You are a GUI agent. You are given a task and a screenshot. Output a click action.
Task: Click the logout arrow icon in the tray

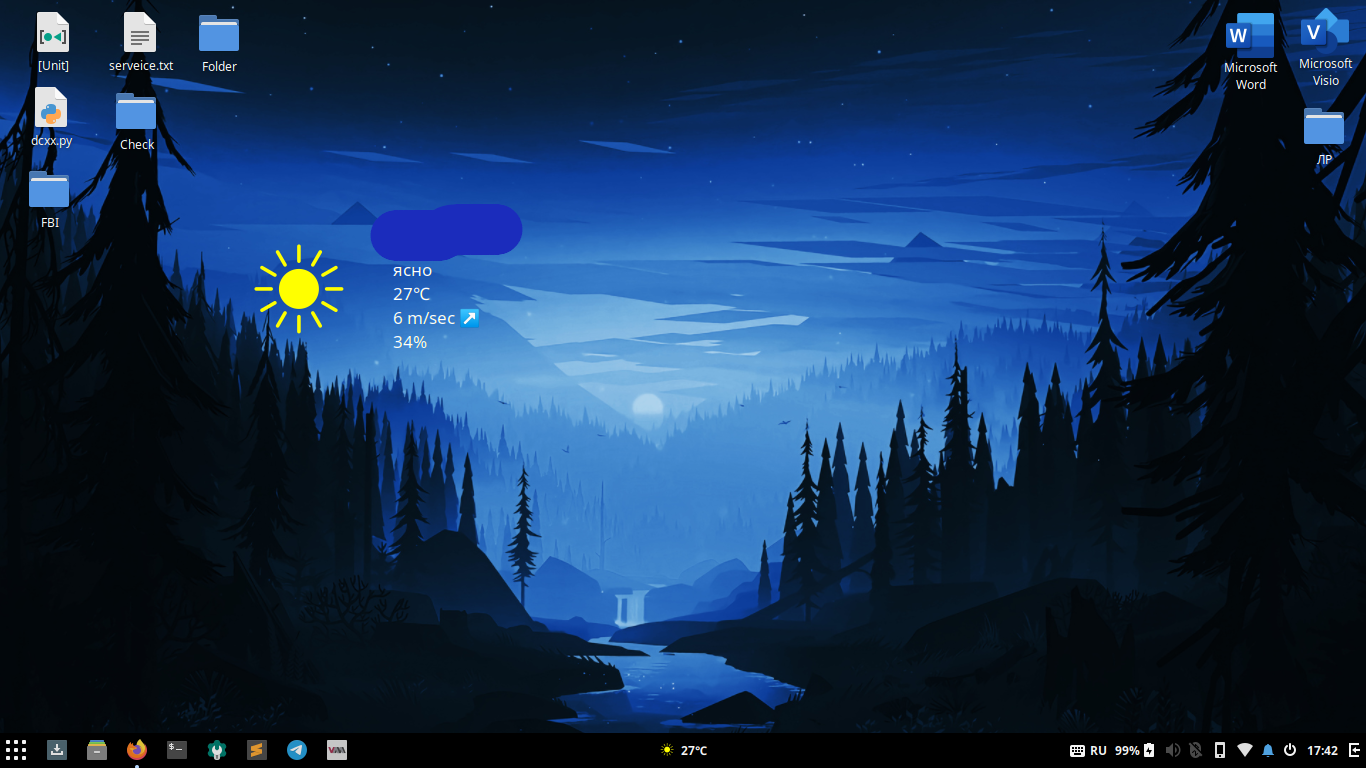coord(1355,750)
